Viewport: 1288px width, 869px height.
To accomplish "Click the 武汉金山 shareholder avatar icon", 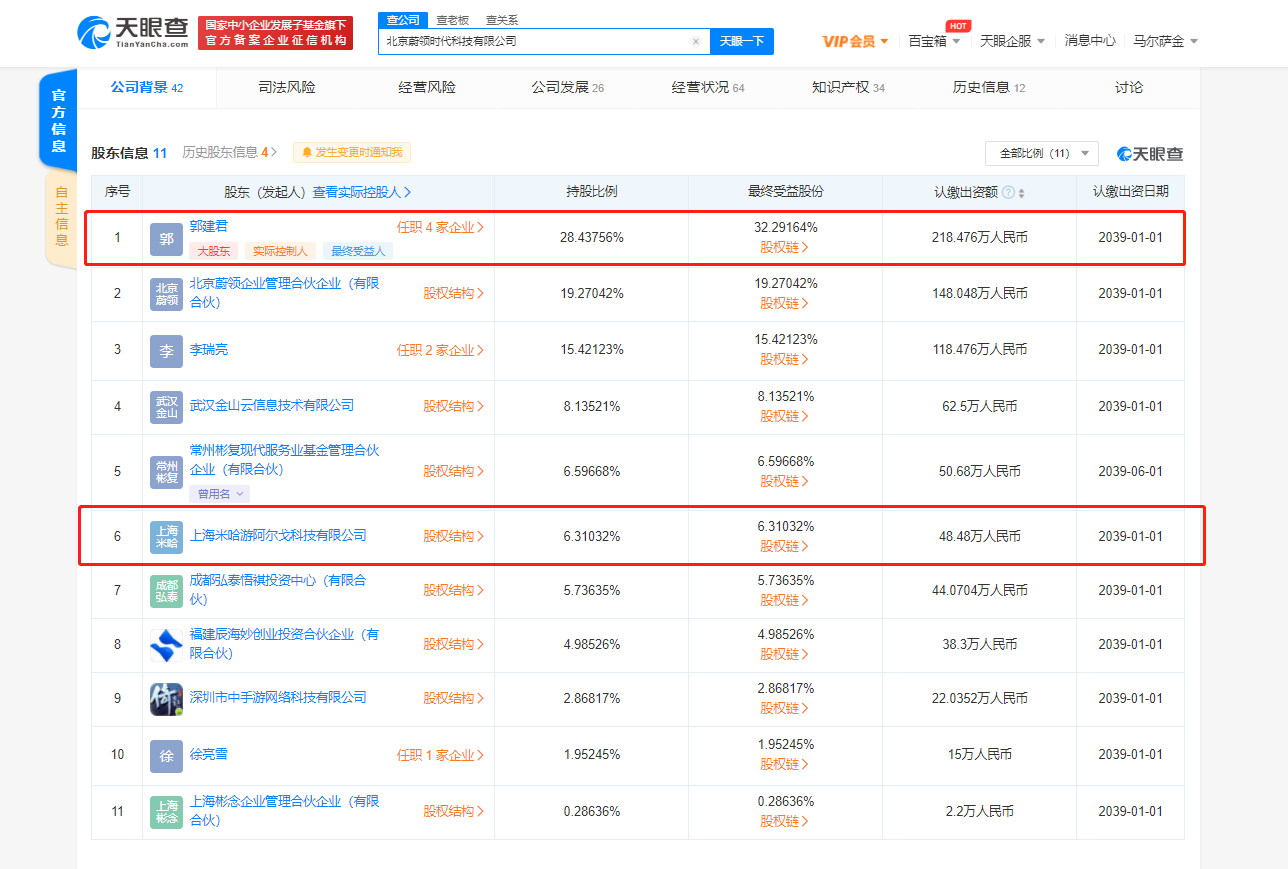I will (167, 407).
